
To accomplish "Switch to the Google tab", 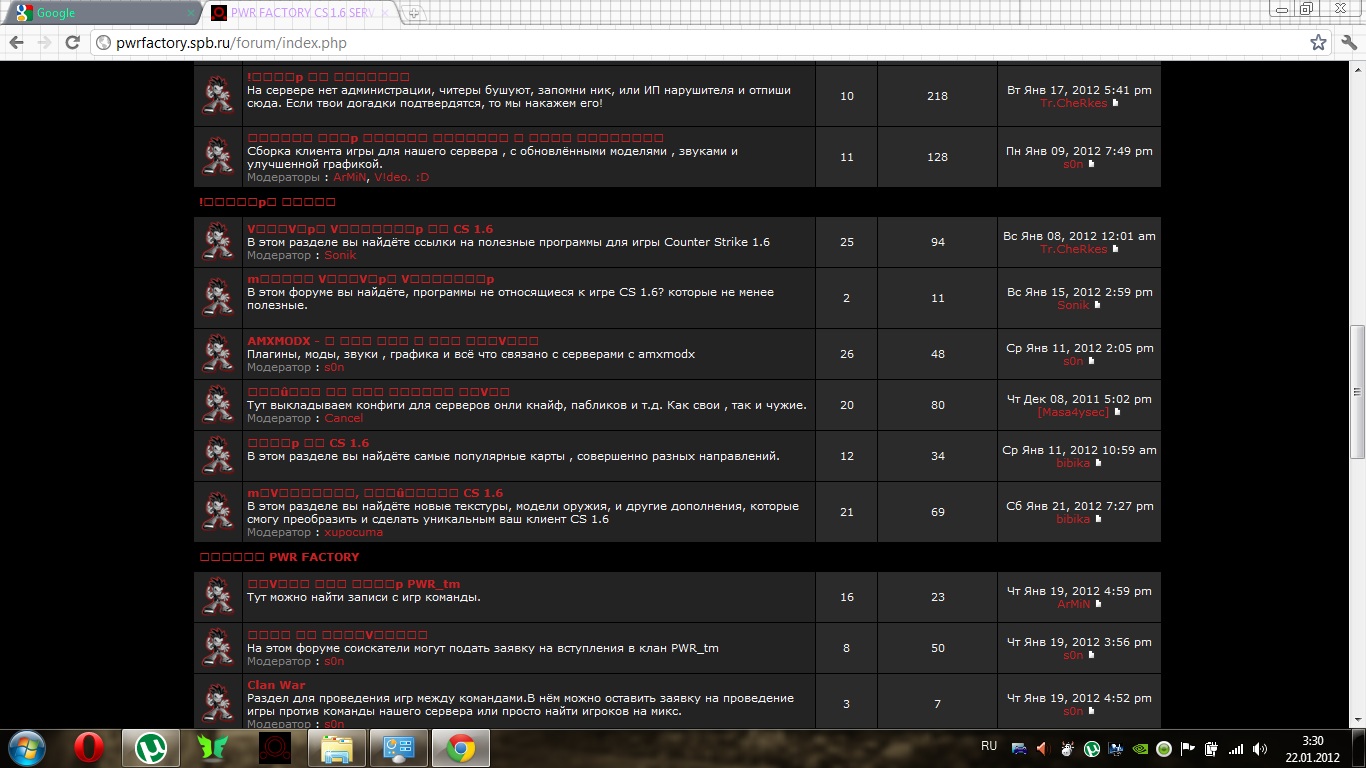I will click(x=100, y=13).
